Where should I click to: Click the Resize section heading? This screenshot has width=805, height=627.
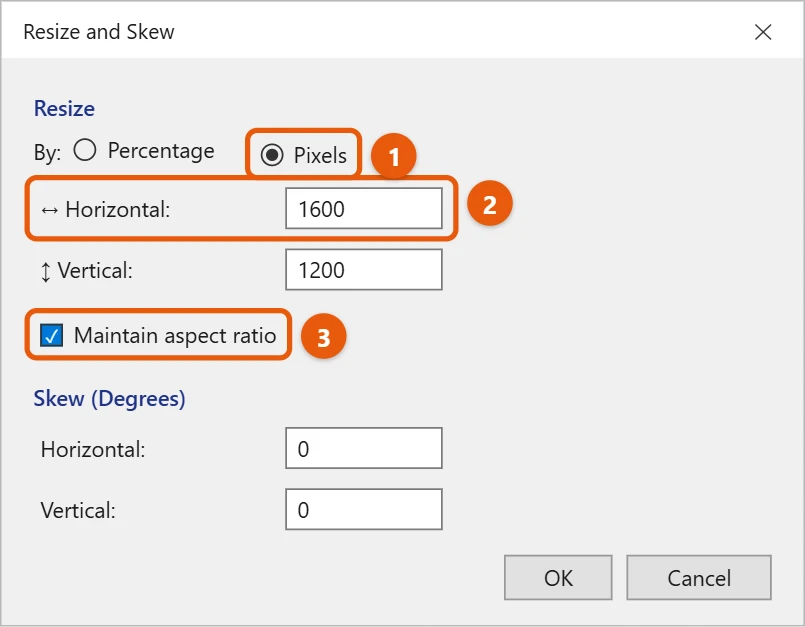coord(64,108)
